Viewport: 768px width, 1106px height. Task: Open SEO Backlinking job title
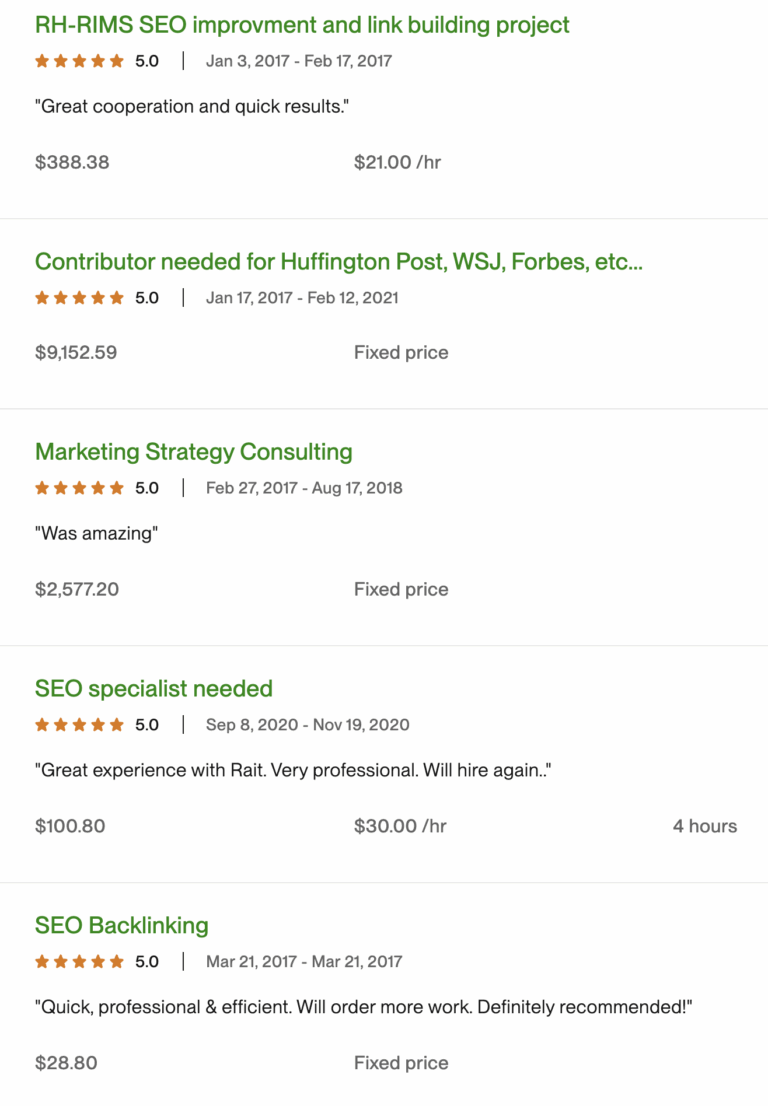click(x=121, y=926)
